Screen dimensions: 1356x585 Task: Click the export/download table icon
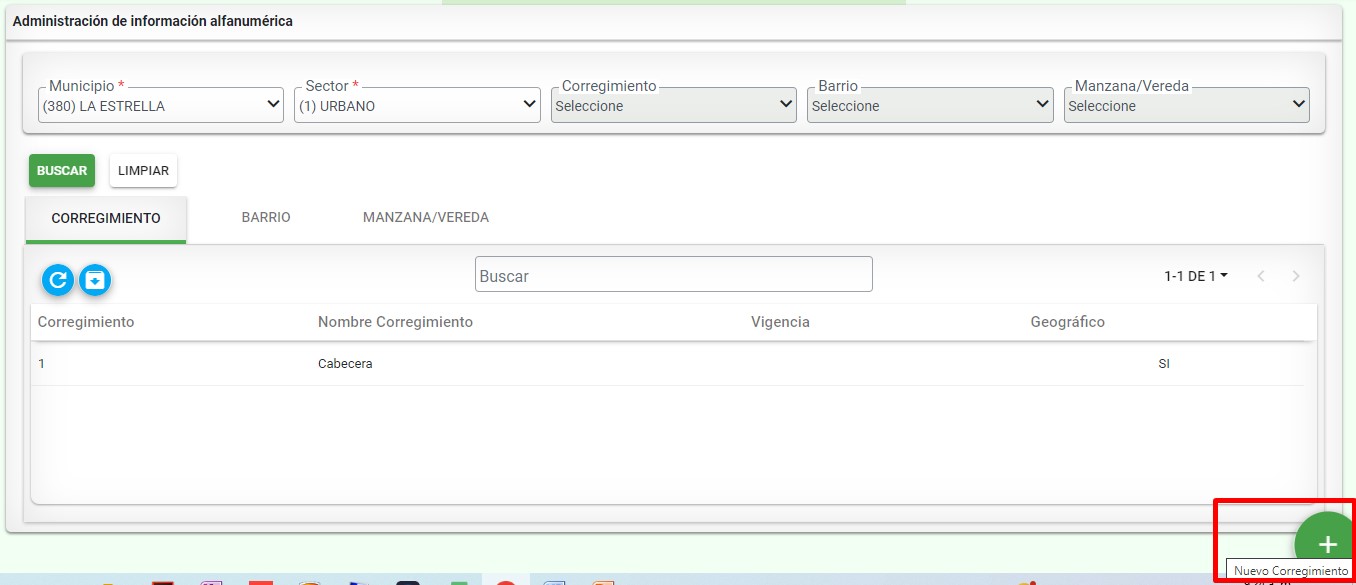[x=95, y=280]
